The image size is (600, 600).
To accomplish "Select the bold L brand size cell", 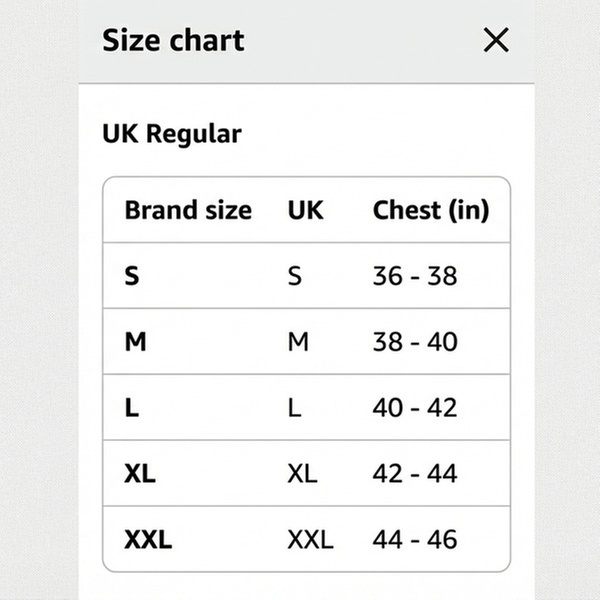I will click(131, 408).
